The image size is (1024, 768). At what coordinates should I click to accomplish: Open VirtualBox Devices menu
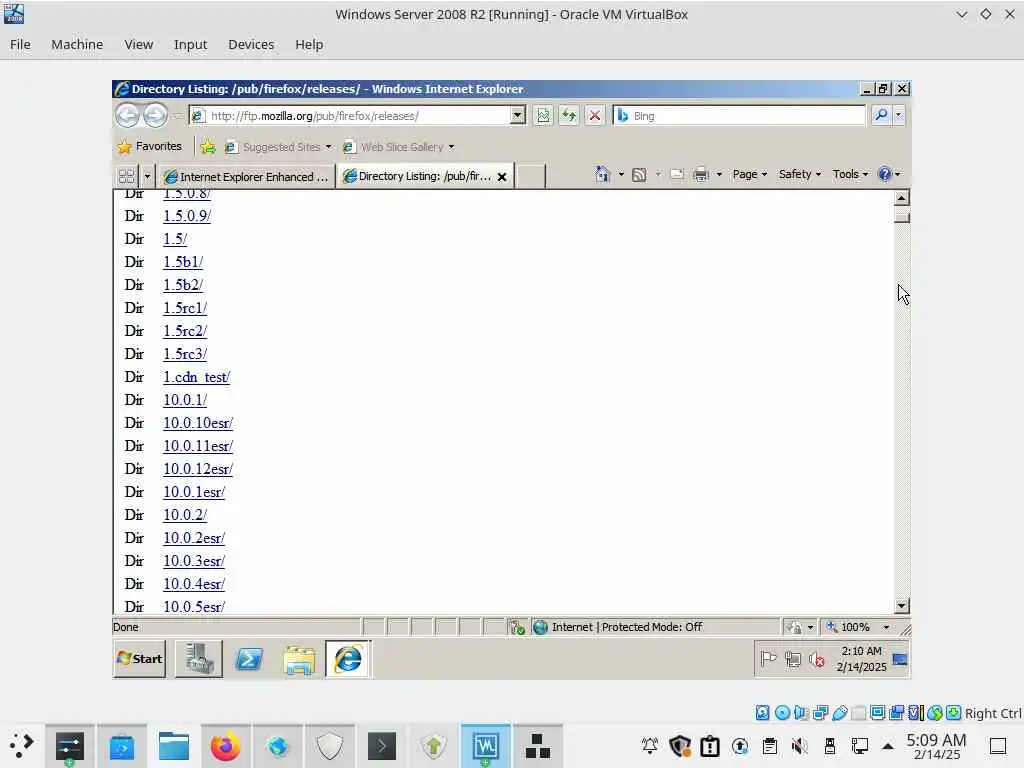pos(251,44)
